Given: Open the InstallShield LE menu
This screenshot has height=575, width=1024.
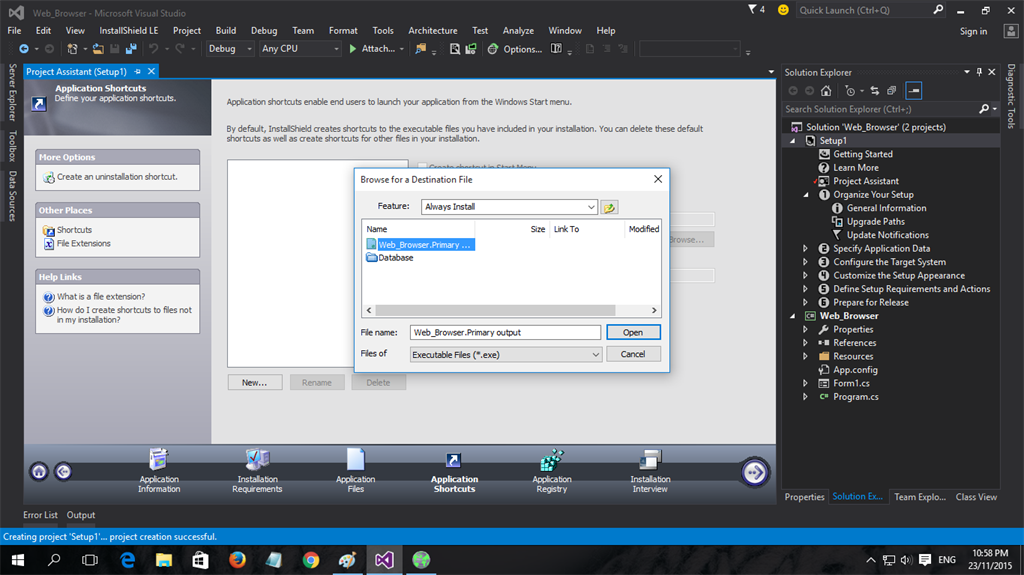Looking at the screenshot, I should pos(129,31).
